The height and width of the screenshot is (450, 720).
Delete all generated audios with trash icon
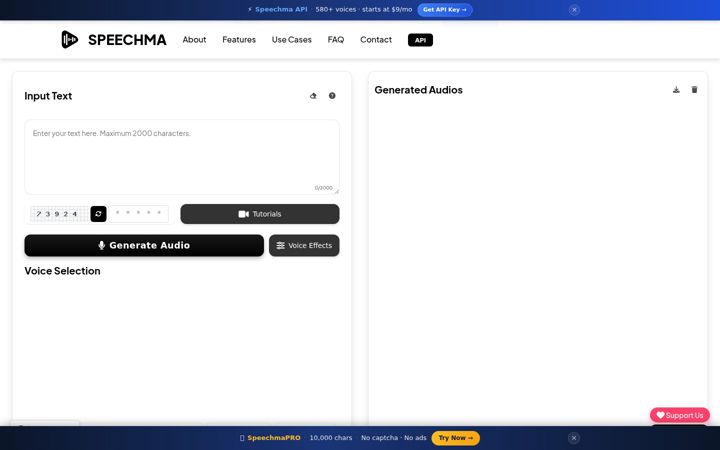pos(694,90)
